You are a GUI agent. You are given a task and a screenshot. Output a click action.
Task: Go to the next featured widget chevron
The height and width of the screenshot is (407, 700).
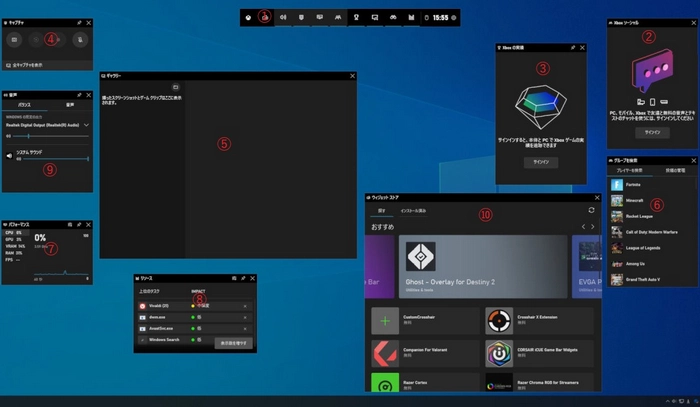click(592, 227)
